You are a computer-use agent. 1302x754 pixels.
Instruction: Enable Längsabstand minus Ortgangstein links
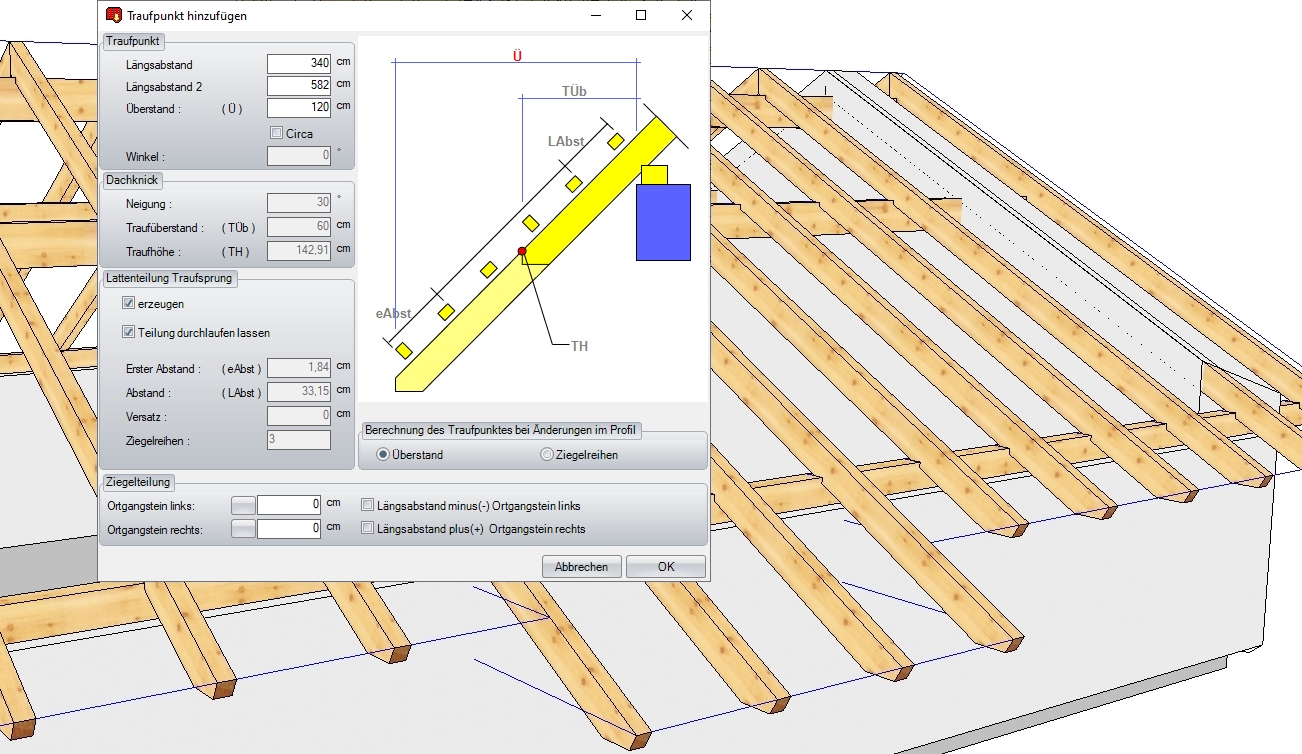368,505
